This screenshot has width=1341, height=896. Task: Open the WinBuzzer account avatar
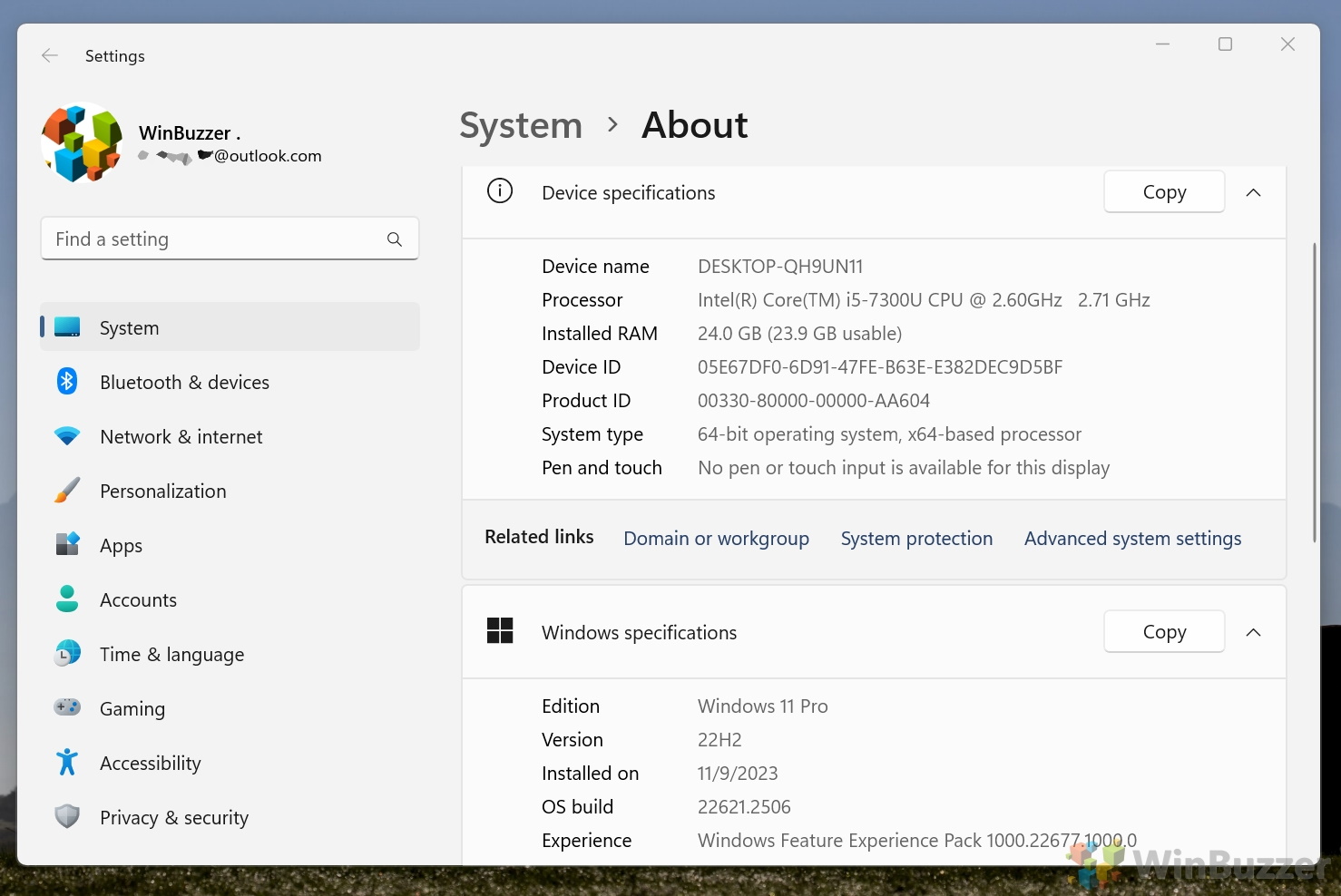pos(82,143)
